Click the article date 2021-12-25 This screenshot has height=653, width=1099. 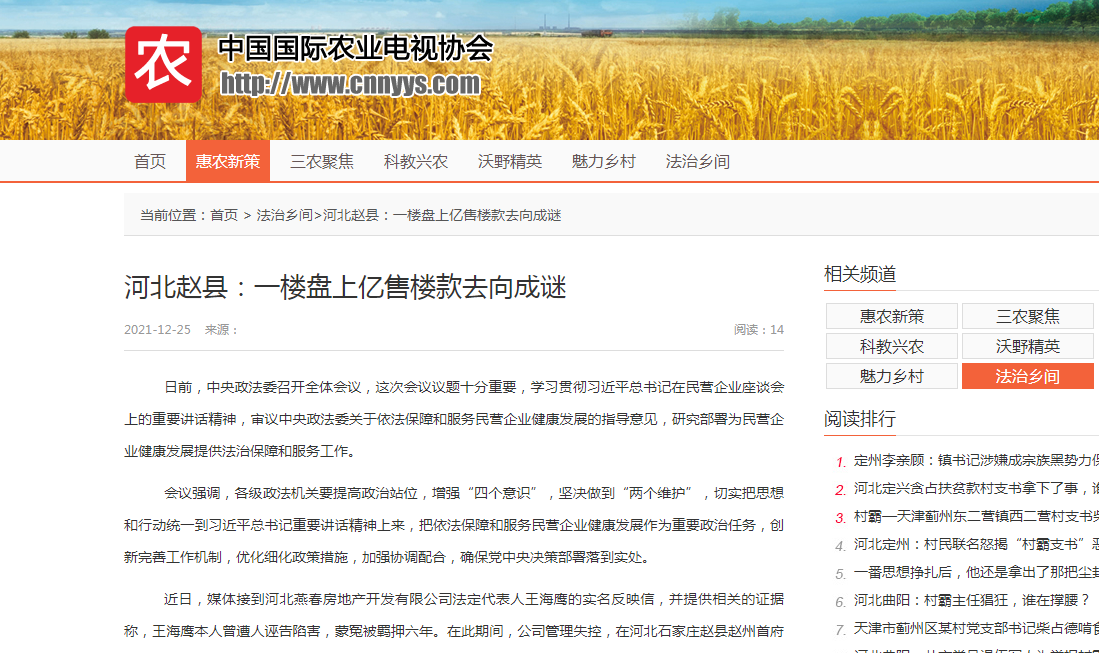[157, 329]
